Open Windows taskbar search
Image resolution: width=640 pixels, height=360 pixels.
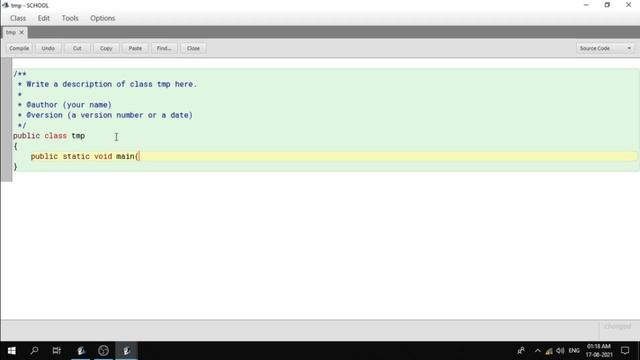coord(34,351)
